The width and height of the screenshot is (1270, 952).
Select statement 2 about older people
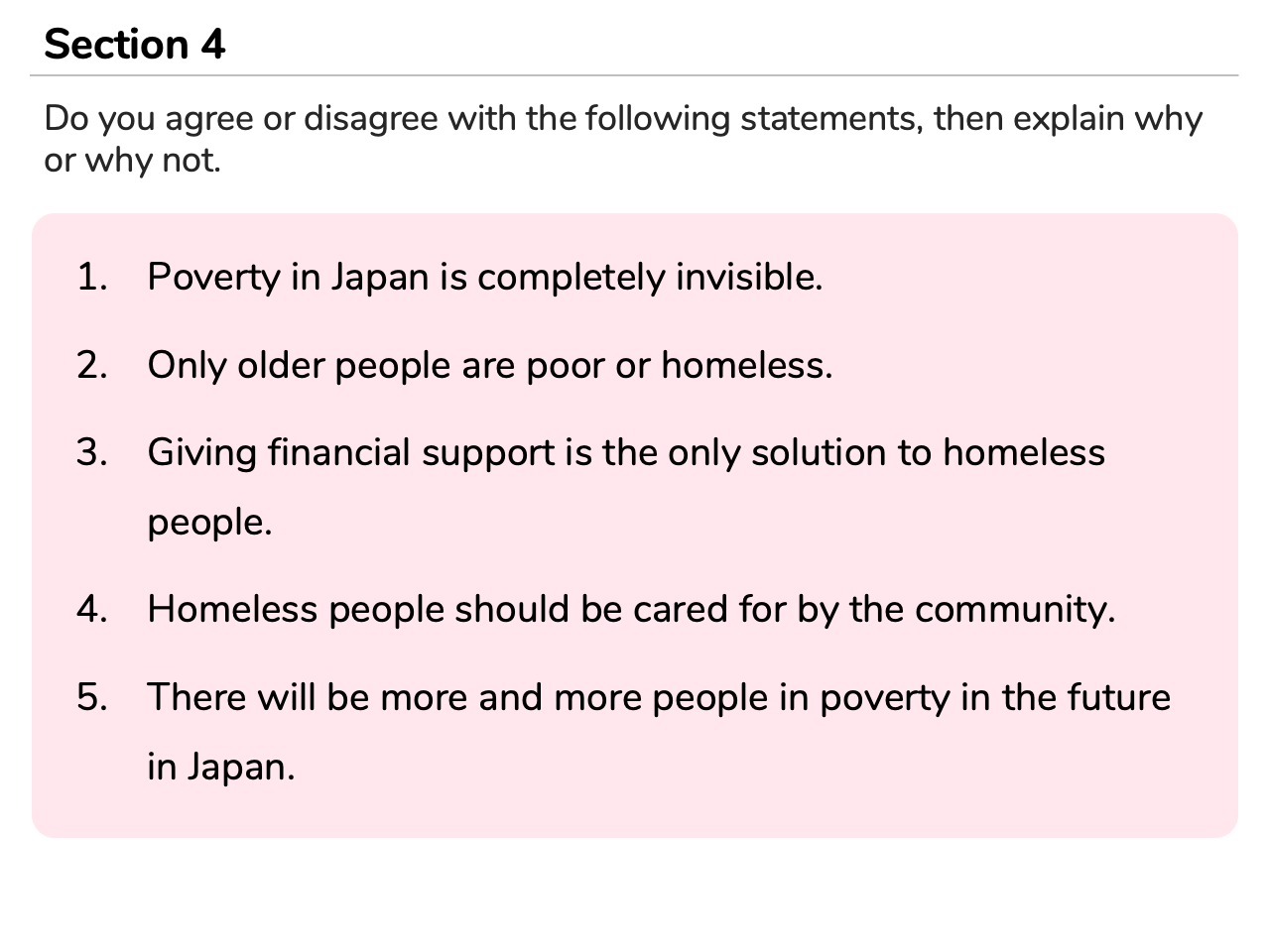(490, 366)
